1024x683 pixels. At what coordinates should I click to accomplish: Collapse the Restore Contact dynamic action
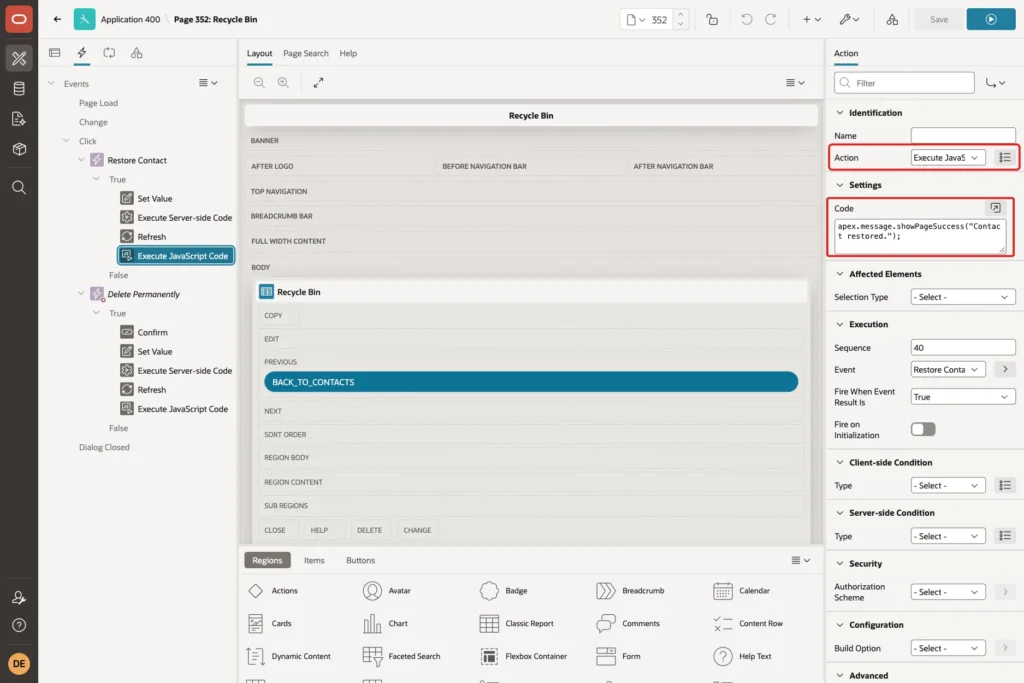click(81, 159)
